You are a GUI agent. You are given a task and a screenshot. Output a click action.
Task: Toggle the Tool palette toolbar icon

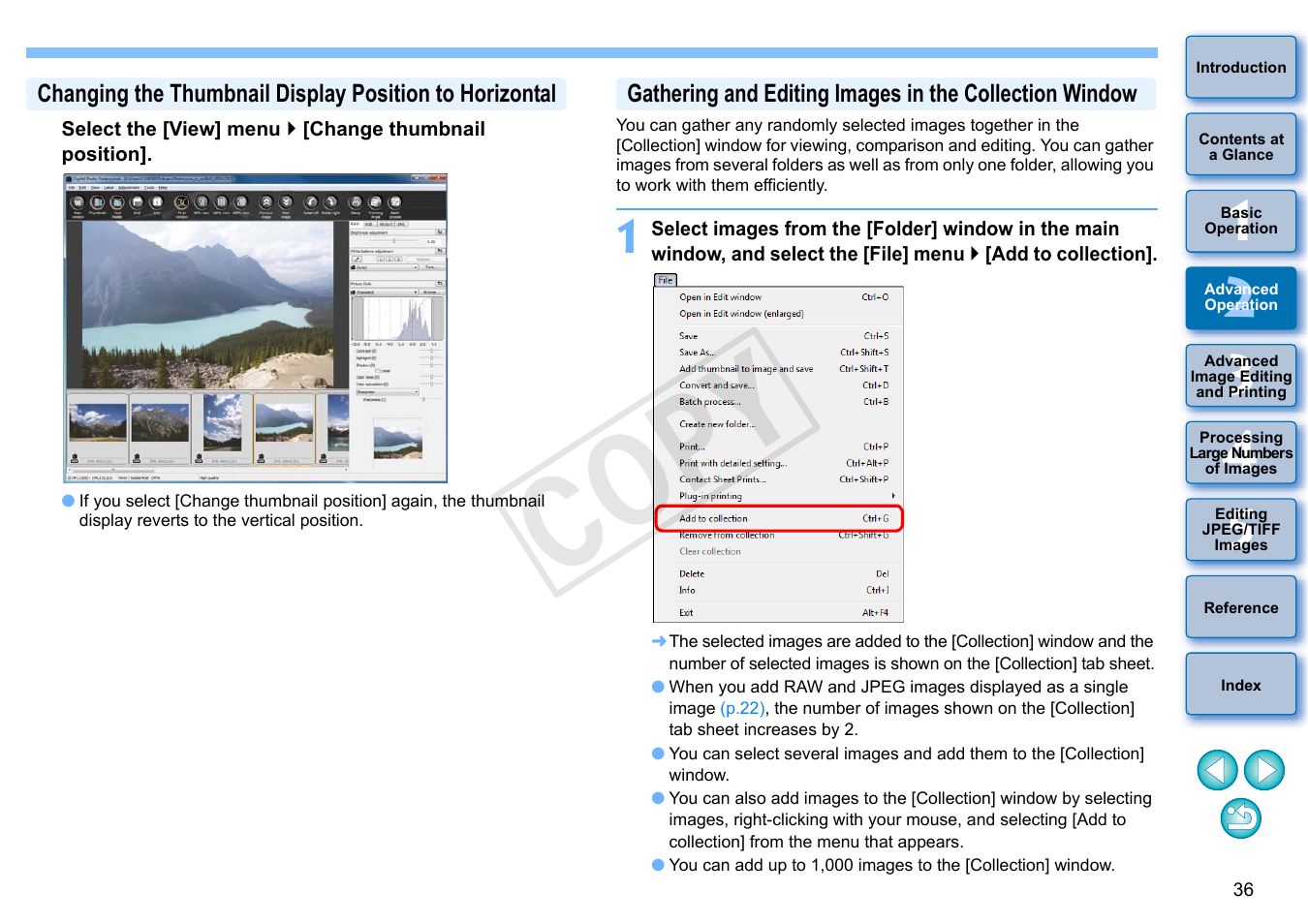click(x=117, y=202)
